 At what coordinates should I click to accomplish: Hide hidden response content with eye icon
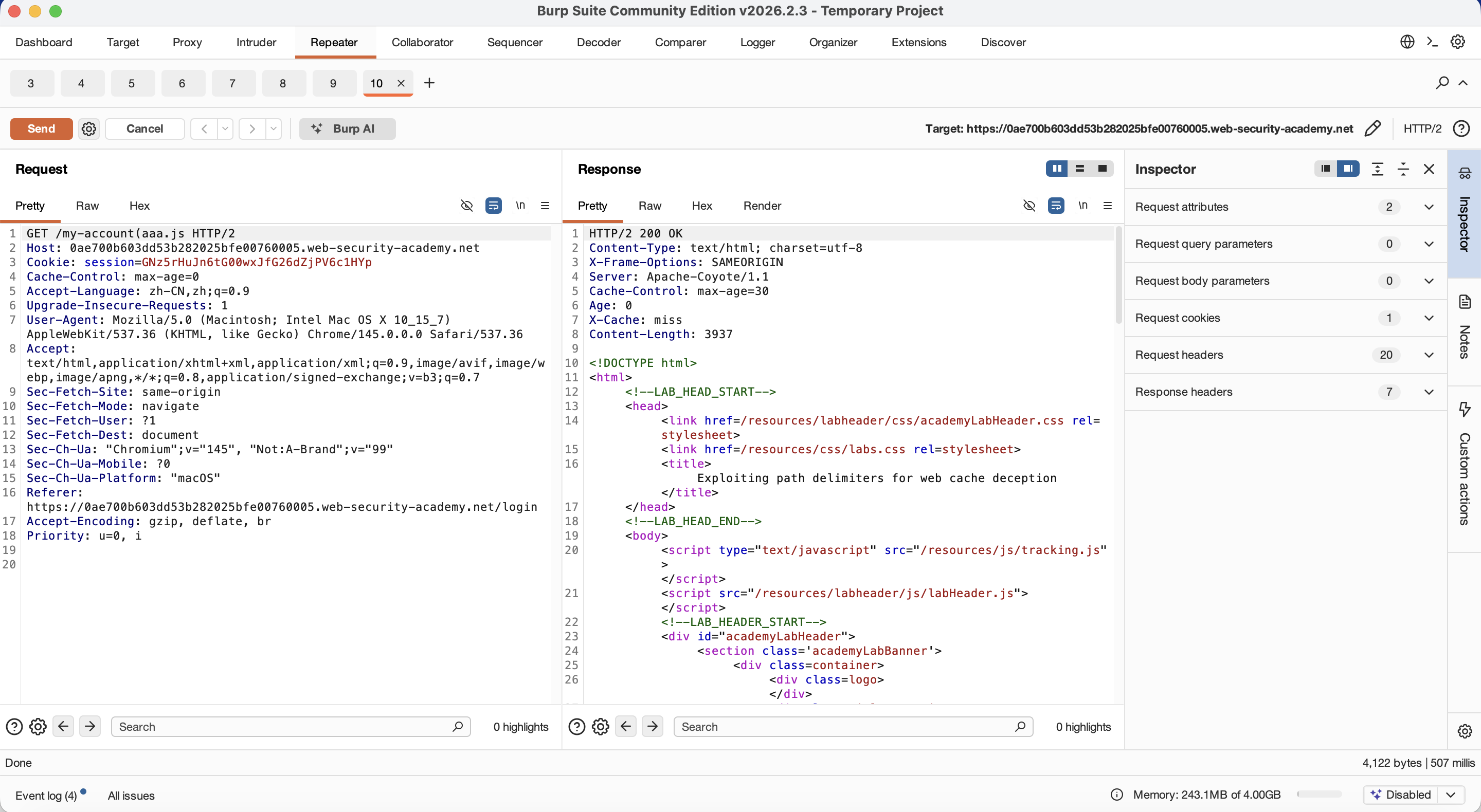tap(1029, 205)
